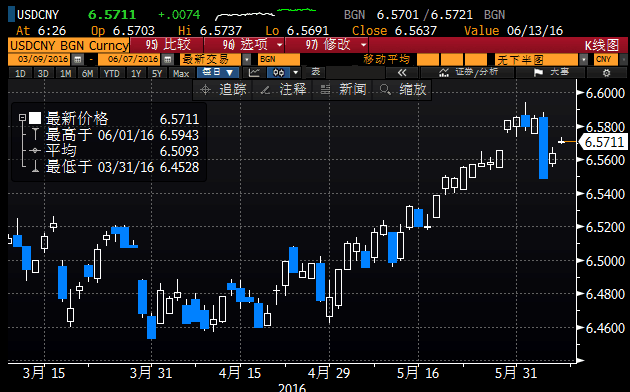This screenshot has height=392, width=630.
Task: Open the 大事 events button
Action: click(x=550, y=73)
